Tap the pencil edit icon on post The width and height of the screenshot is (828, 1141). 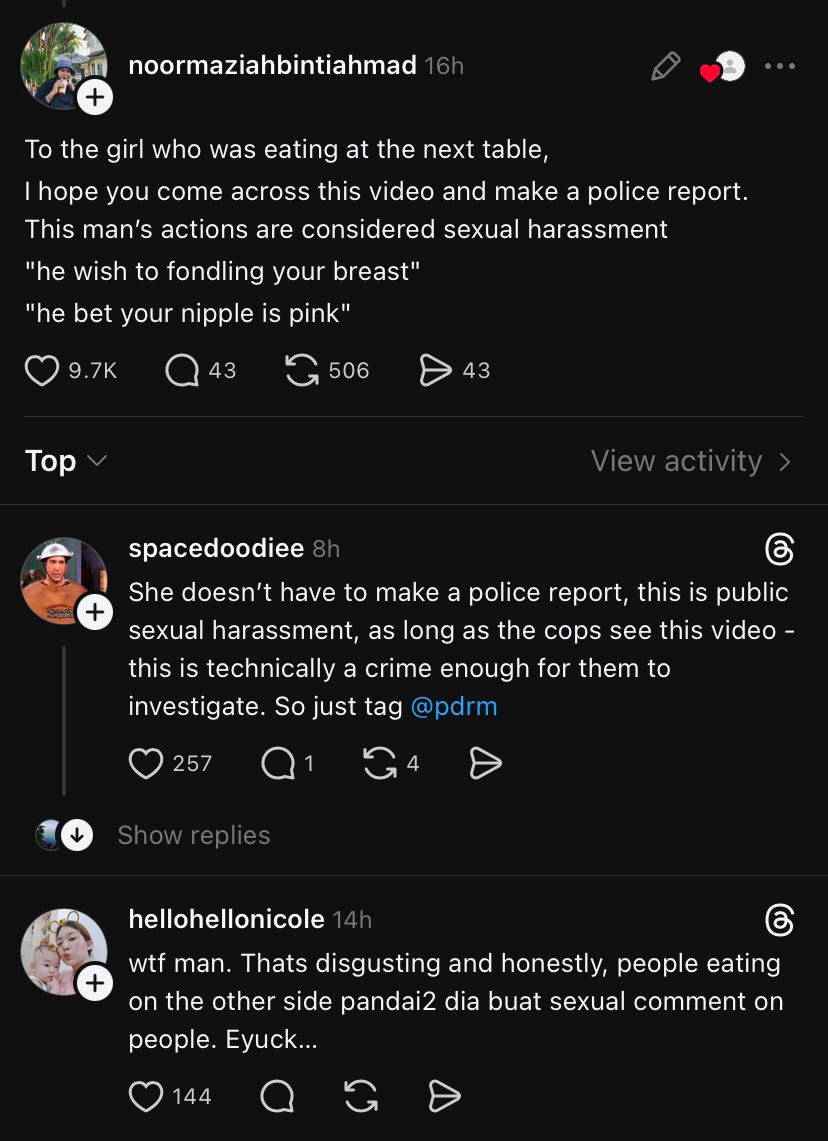pyautogui.click(x=665, y=66)
